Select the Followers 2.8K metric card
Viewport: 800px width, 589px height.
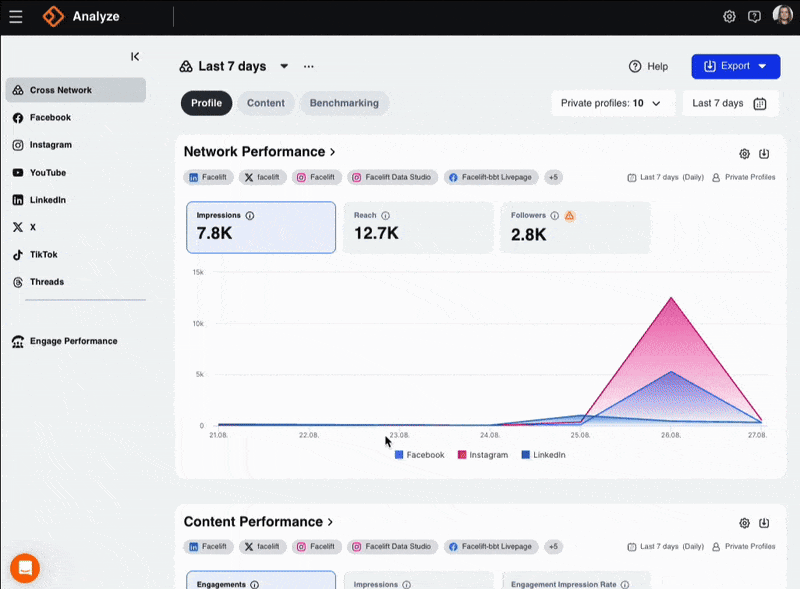click(x=576, y=227)
